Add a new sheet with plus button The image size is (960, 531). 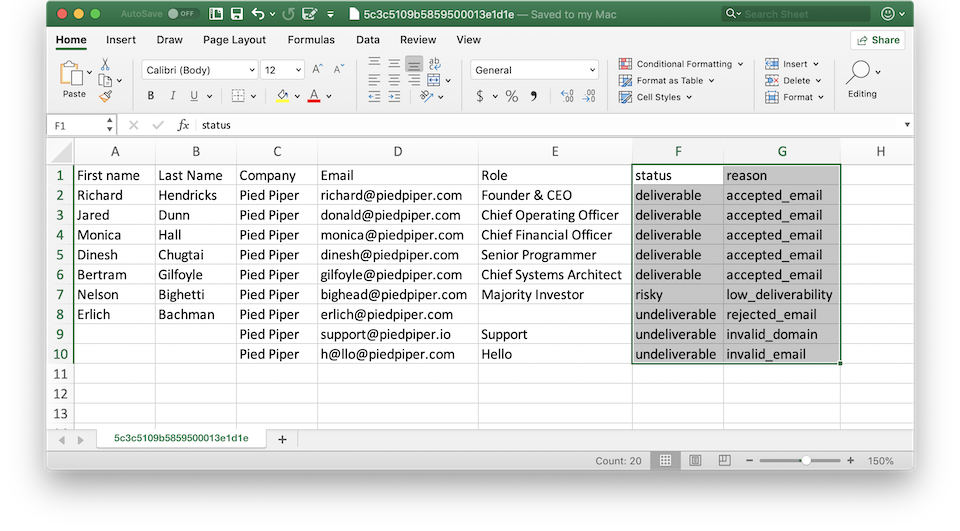282,439
